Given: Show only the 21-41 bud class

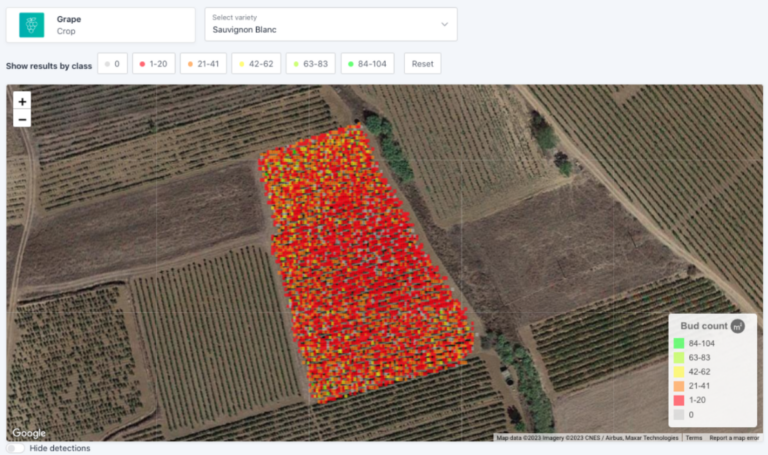Looking at the screenshot, I should pos(203,64).
